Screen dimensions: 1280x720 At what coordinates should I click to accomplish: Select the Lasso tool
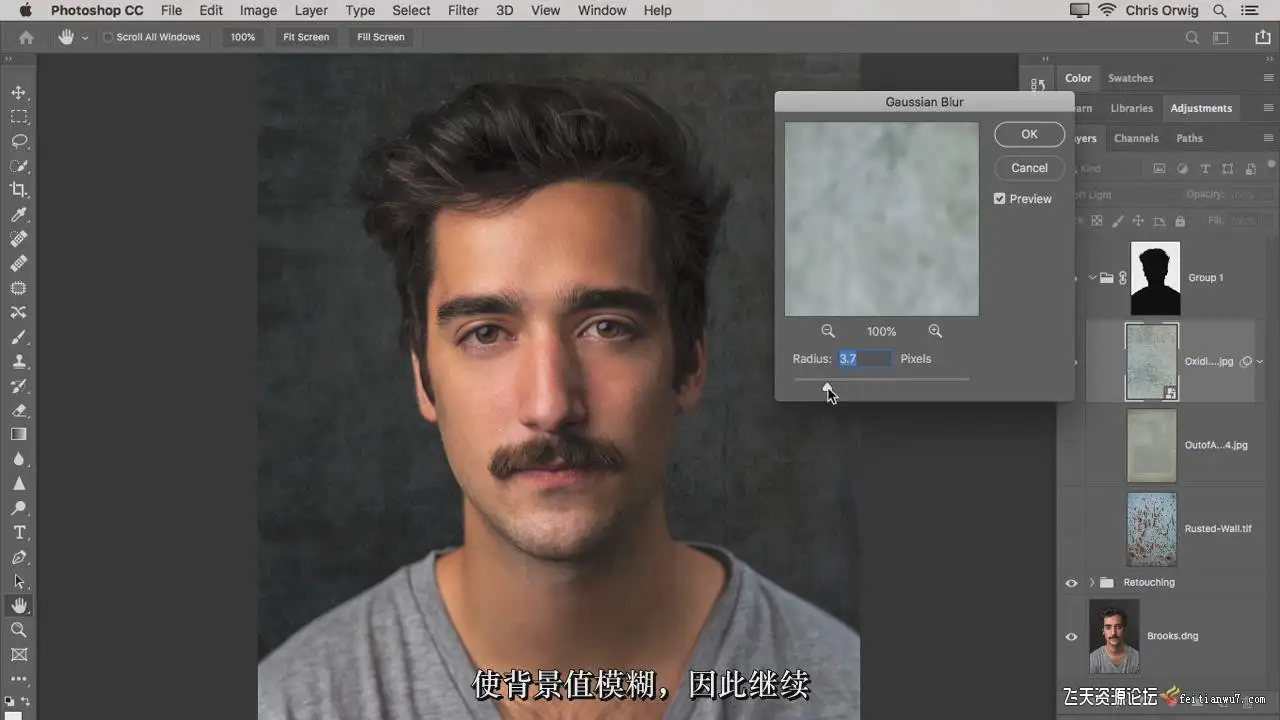18,141
